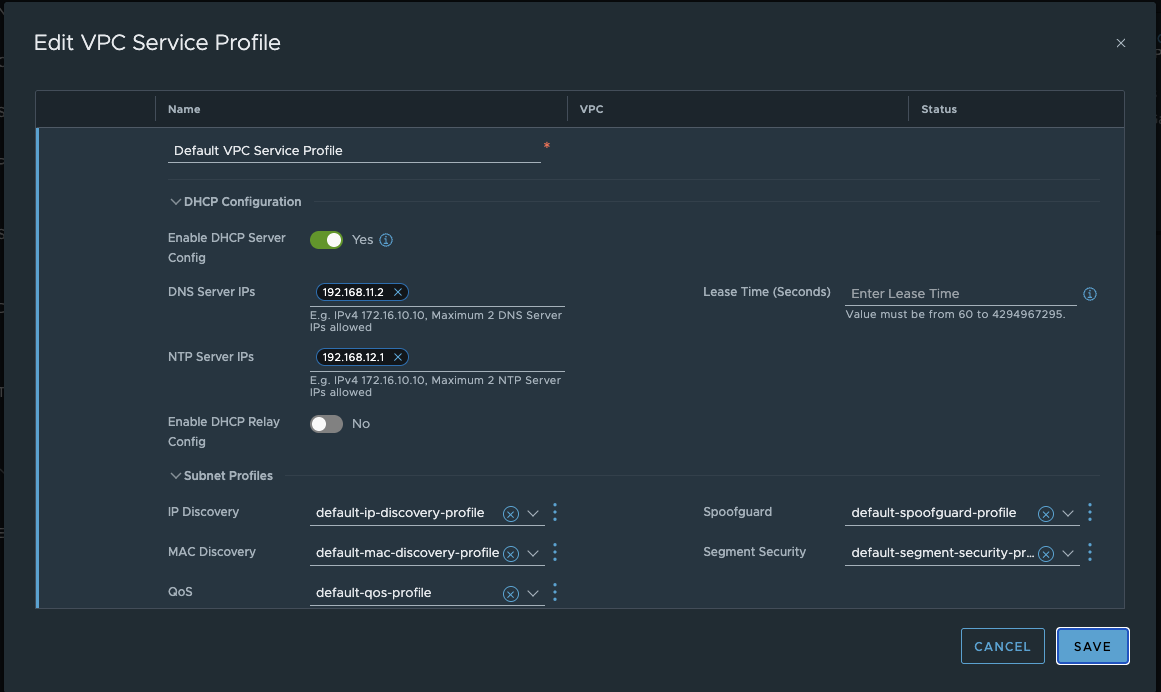Click the SAVE button

point(1092,646)
